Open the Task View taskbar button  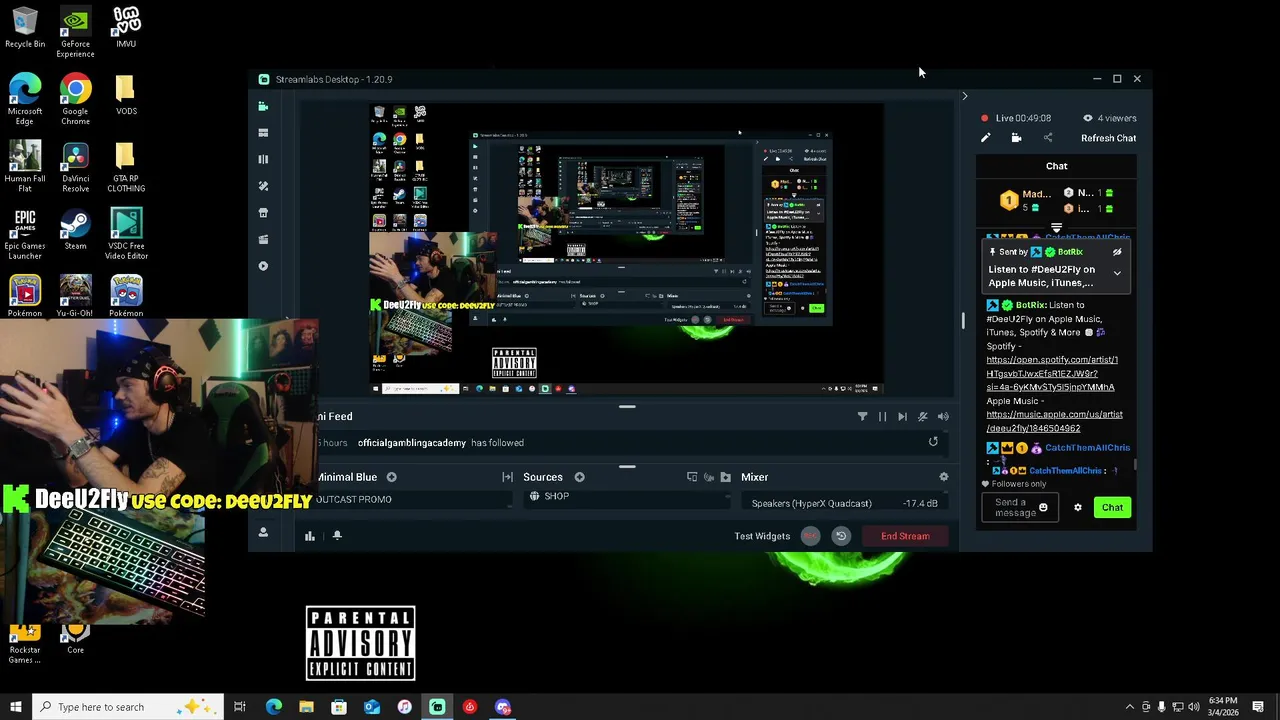pyautogui.click(x=240, y=707)
